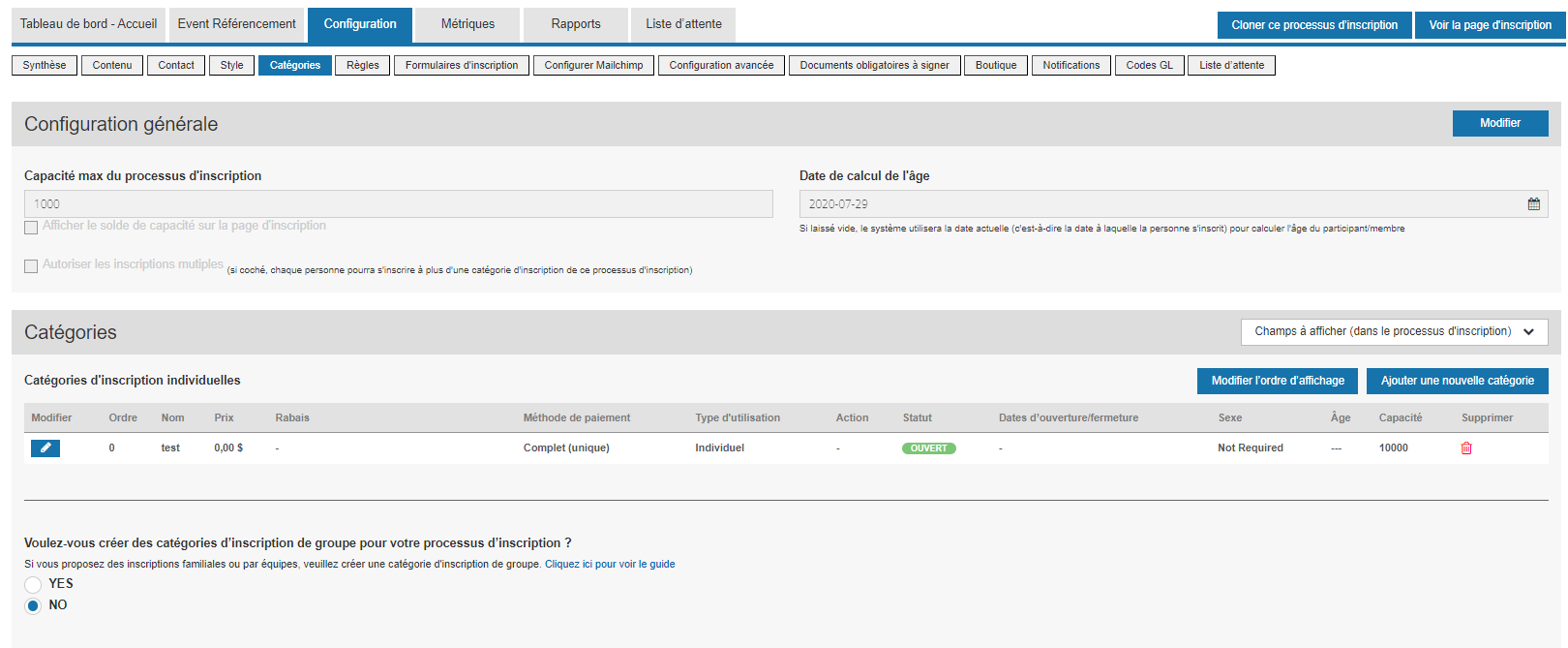This screenshot has width=1568, height=648.
Task: Open the calendar picker for age calculation date
Action: point(1533,204)
